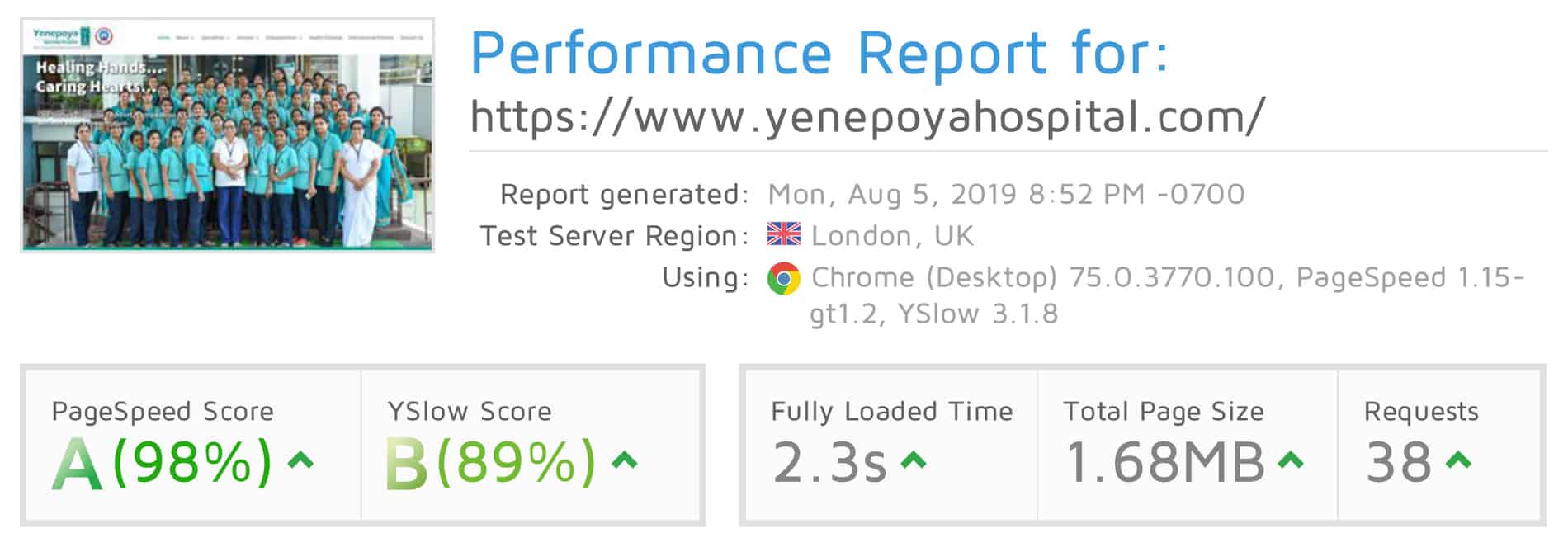Click the 1.68MB page size value
1568x552 pixels.
click(1165, 463)
